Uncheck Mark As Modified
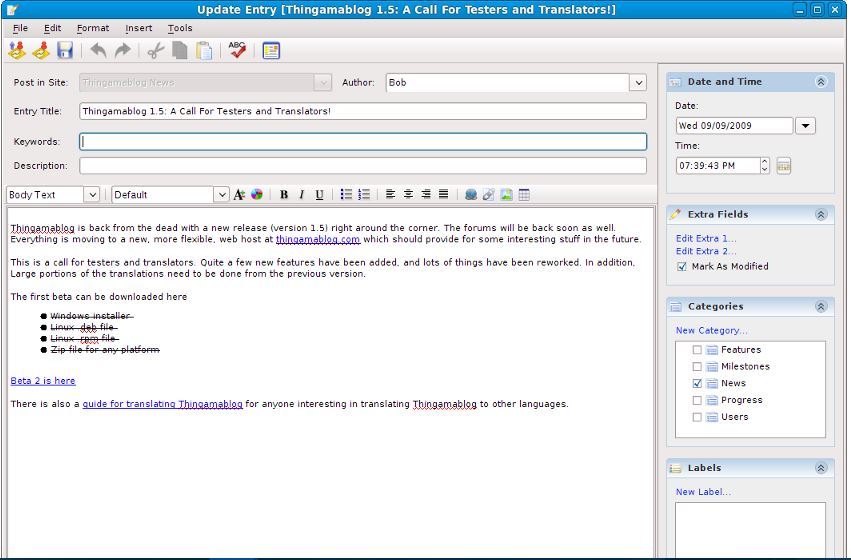 (x=682, y=266)
